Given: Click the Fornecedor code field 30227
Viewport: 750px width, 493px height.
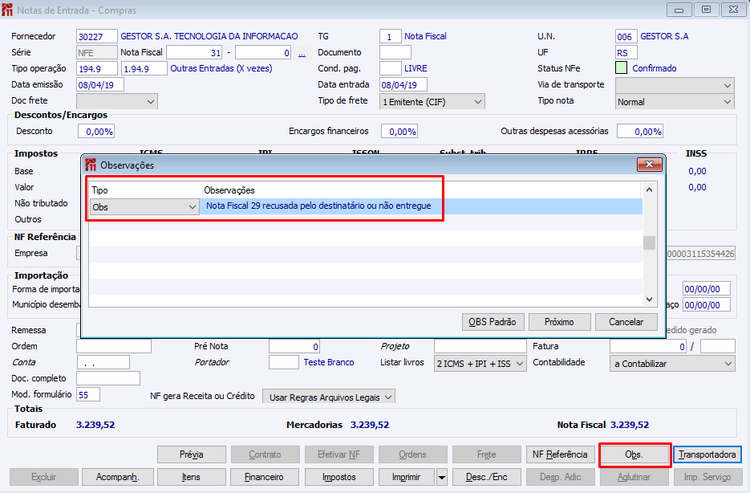Looking at the screenshot, I should (97, 36).
